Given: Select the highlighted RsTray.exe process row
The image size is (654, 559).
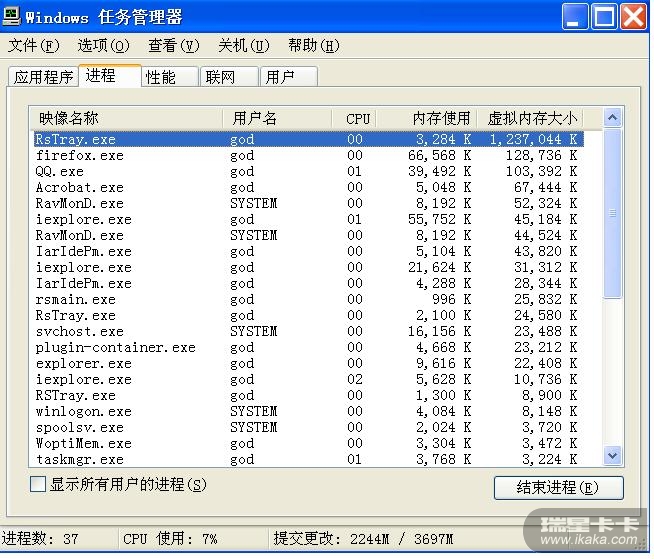Looking at the screenshot, I should click(308, 139).
